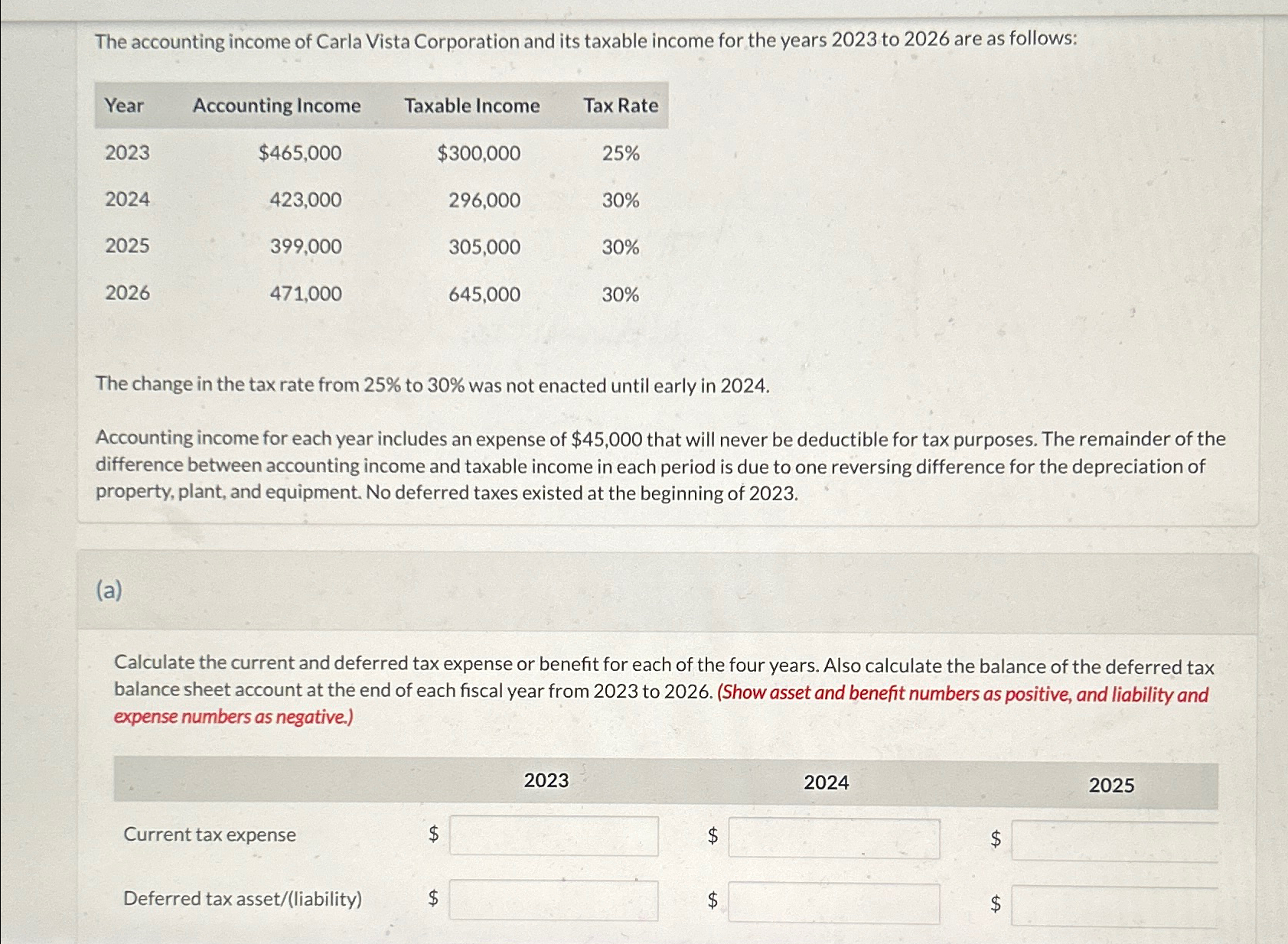Click the Deferred tax asset/(liability) 2023 field
The width and height of the screenshot is (1288, 944).
click(552, 903)
